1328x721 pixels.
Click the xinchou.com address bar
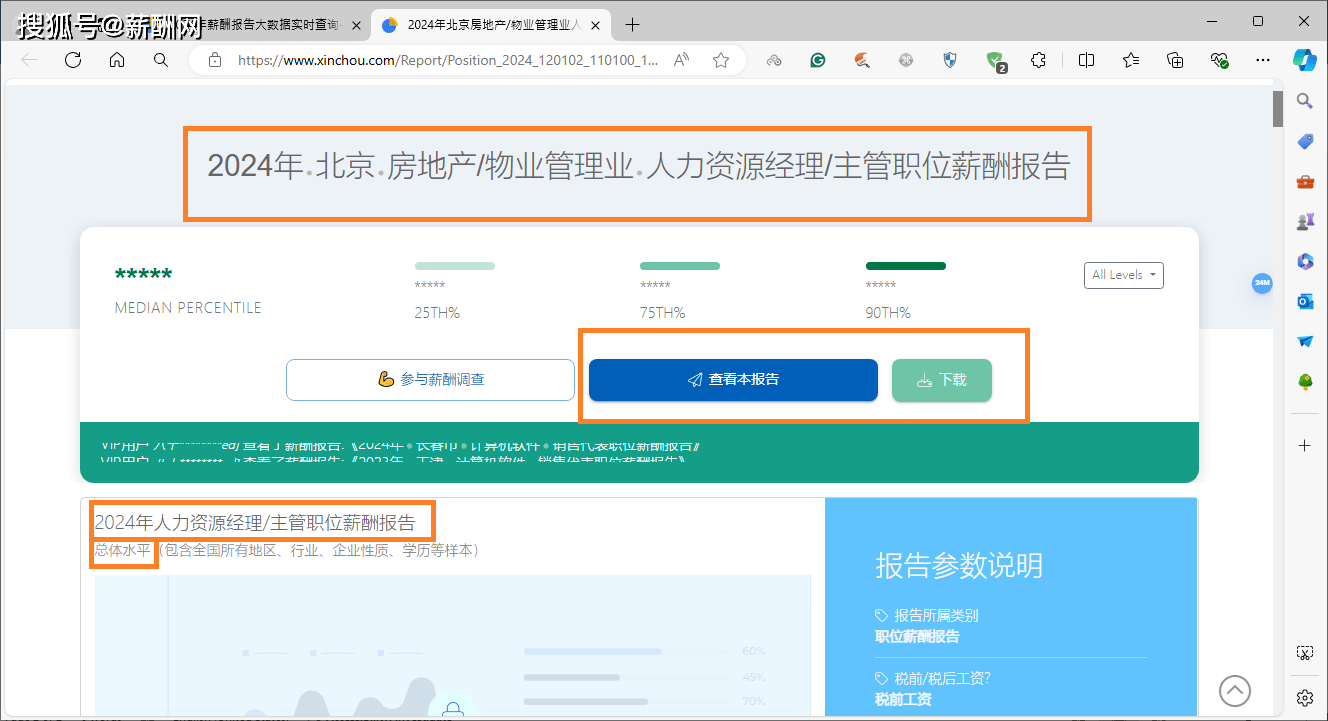(x=448, y=60)
